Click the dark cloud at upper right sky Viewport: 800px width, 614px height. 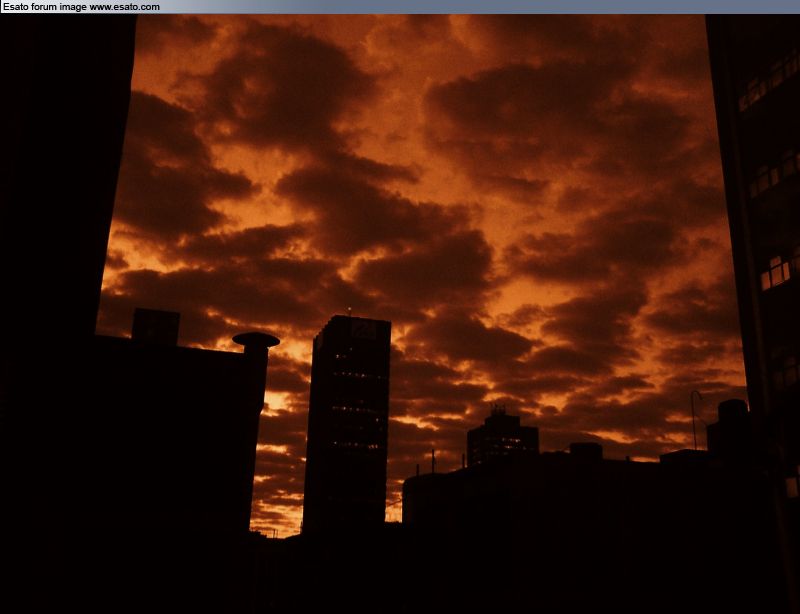pos(560,100)
